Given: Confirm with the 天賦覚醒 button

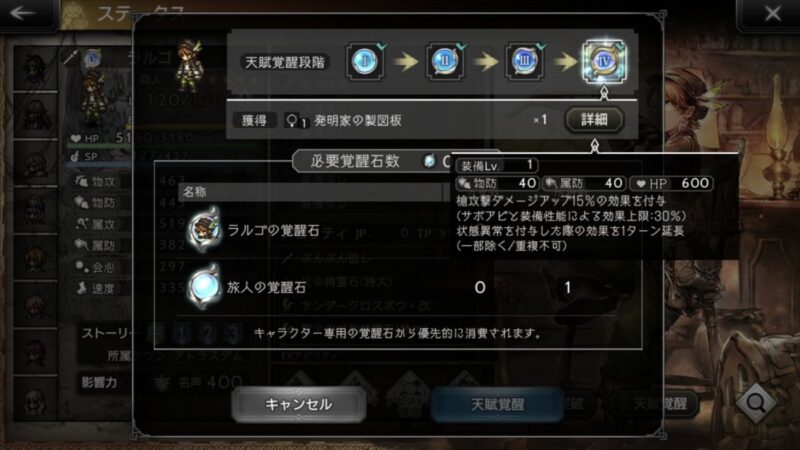Looking at the screenshot, I should 497,405.
